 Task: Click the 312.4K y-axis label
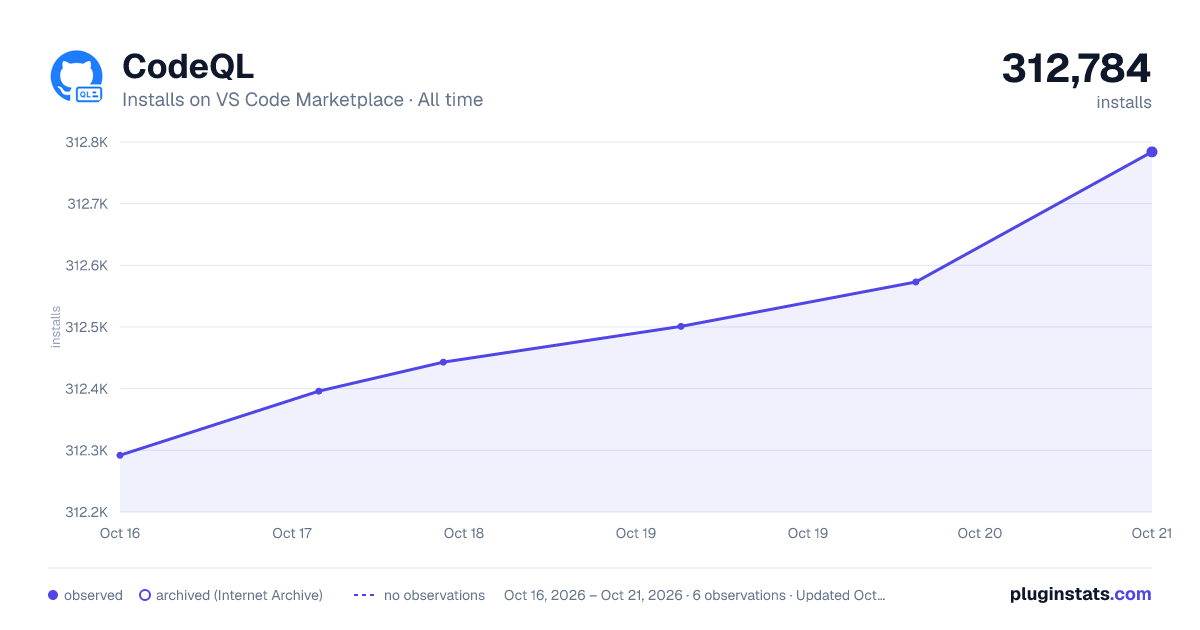(87, 389)
